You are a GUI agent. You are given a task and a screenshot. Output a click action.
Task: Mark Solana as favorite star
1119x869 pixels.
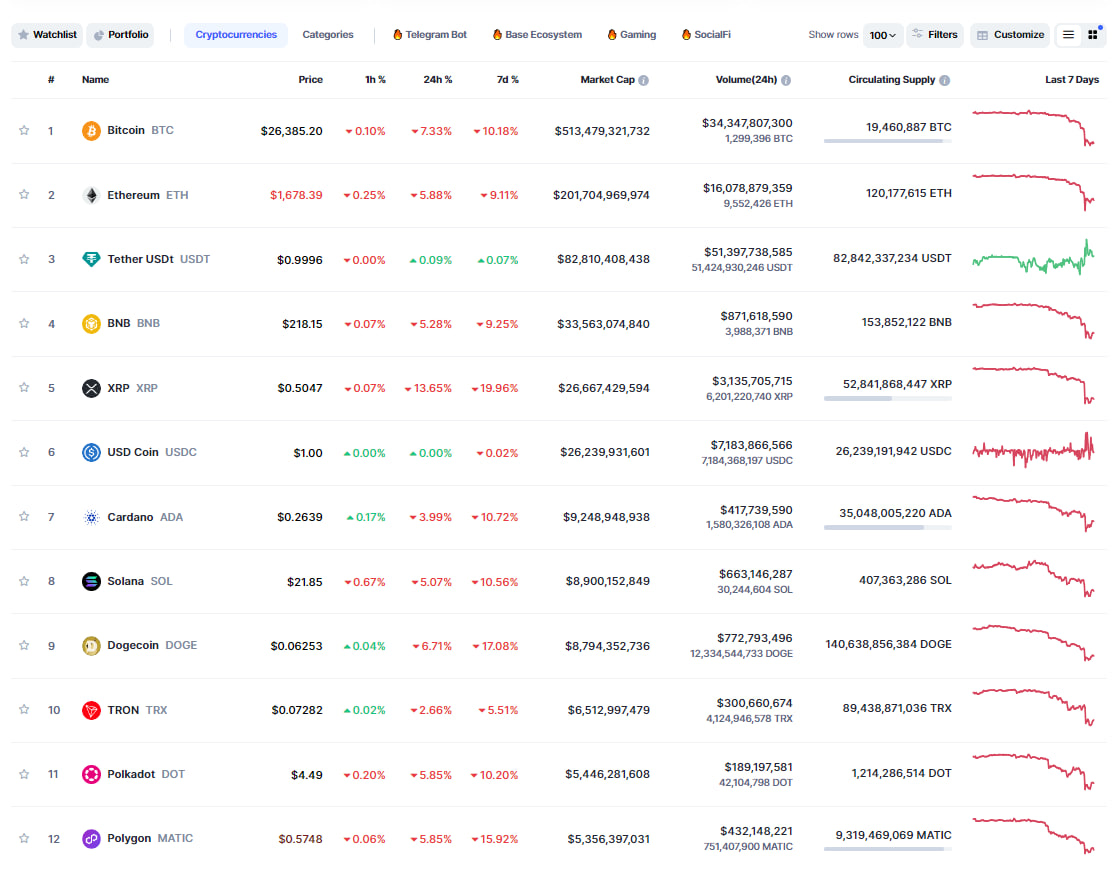coord(24,581)
